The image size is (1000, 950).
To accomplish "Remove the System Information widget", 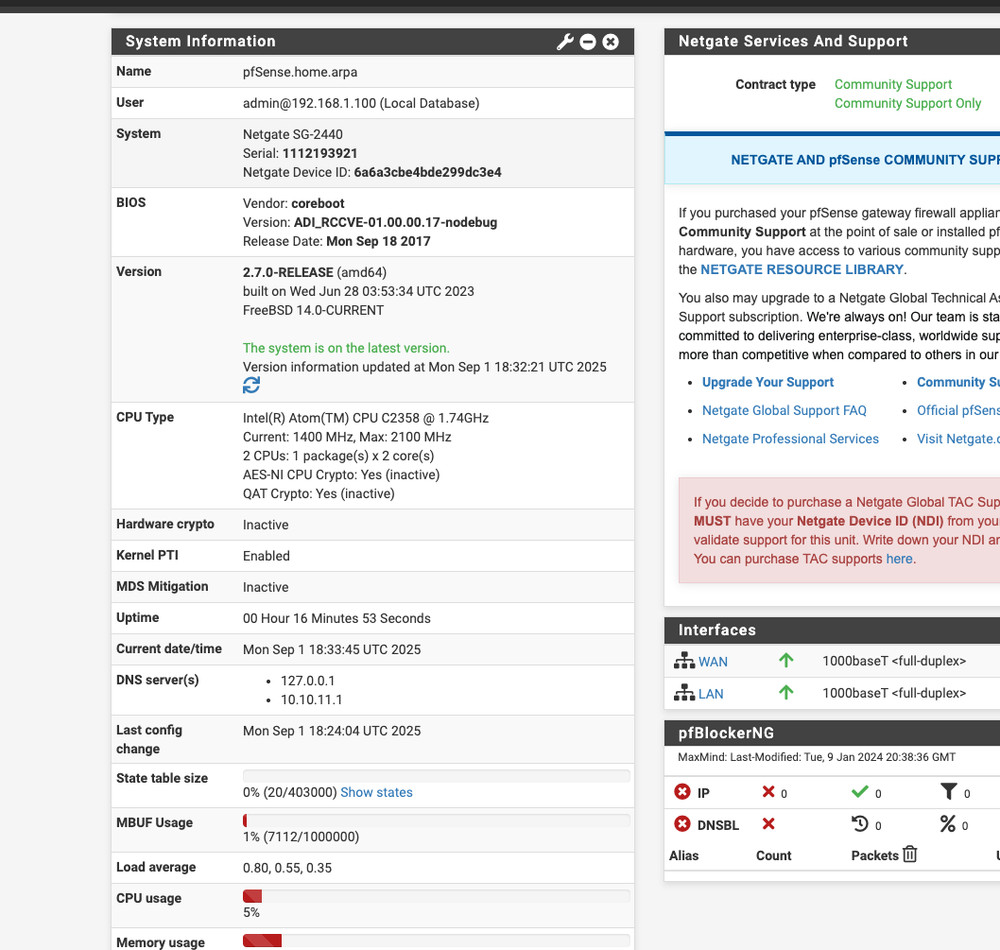I will [x=611, y=42].
